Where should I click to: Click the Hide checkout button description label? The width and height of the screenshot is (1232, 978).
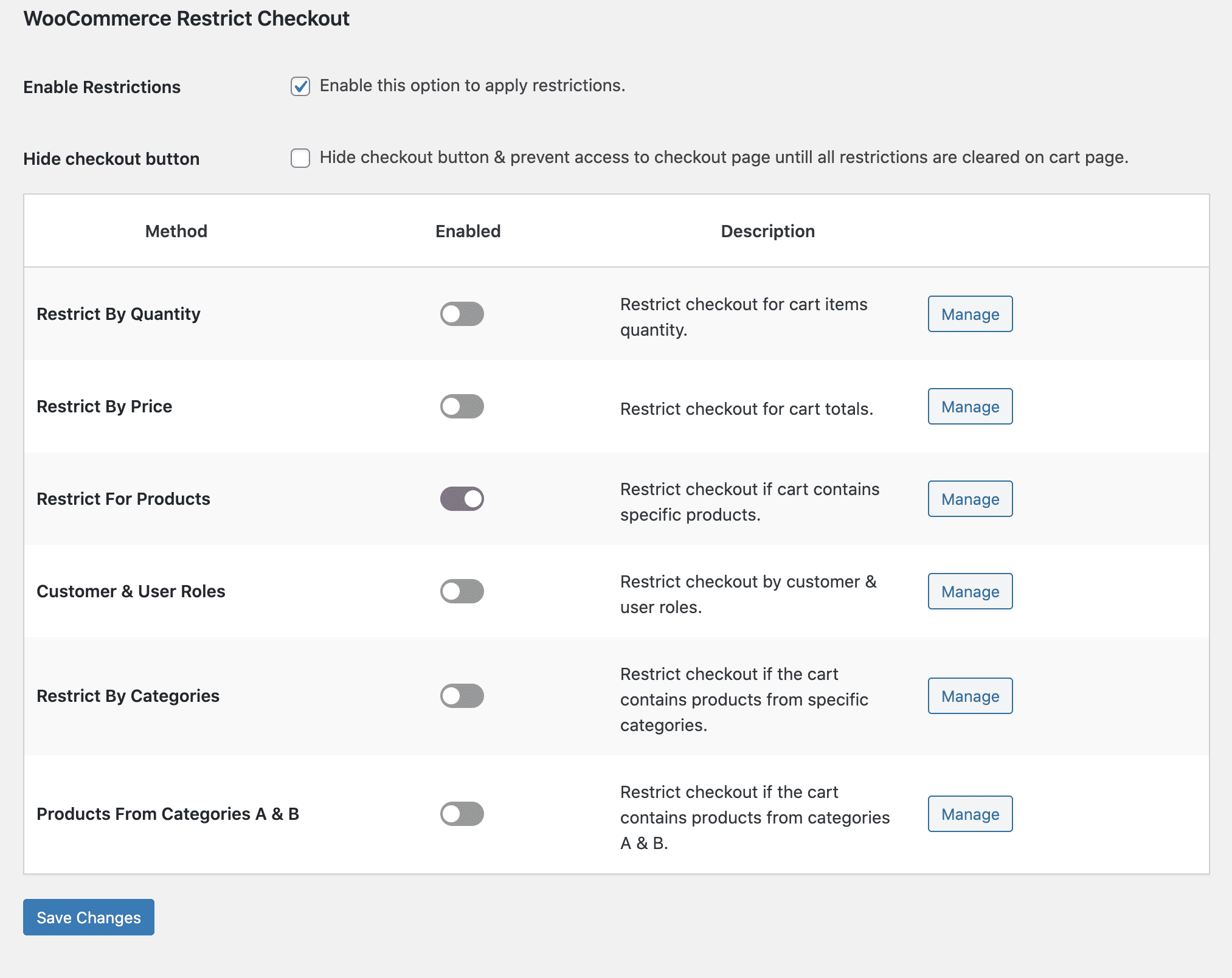(x=724, y=158)
